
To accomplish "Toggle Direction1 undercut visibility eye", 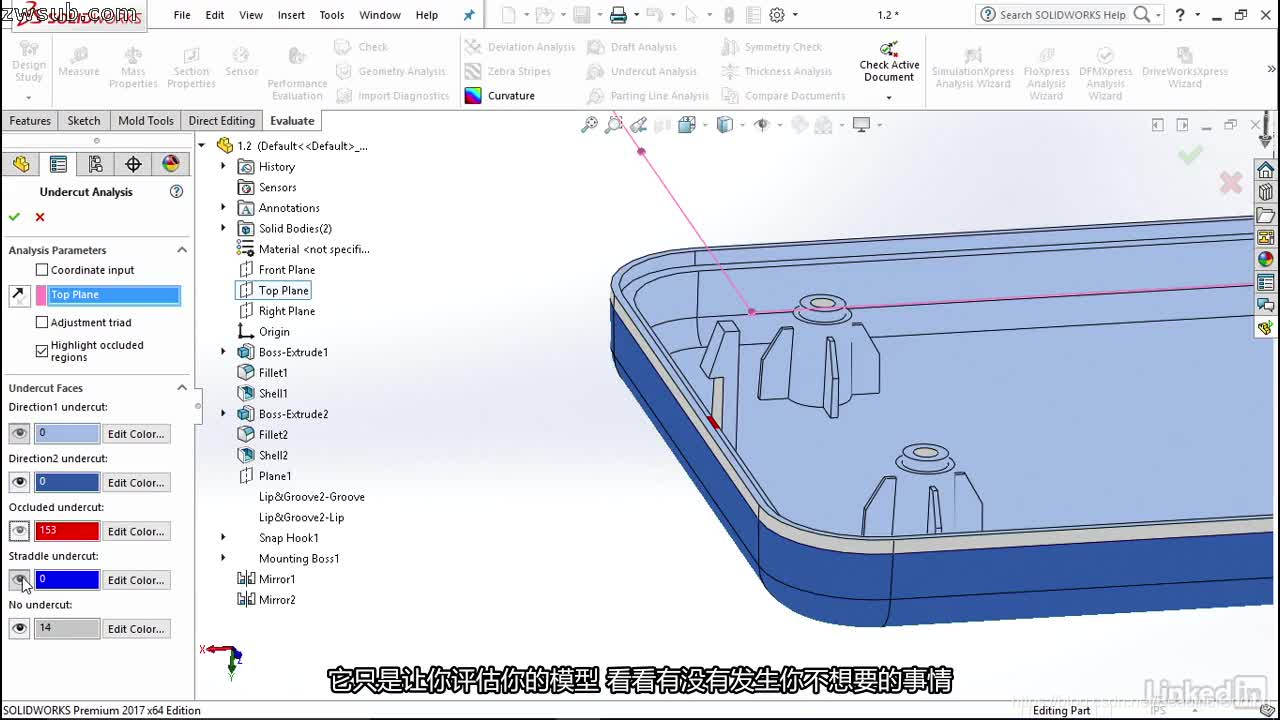I will click(x=19, y=434).
